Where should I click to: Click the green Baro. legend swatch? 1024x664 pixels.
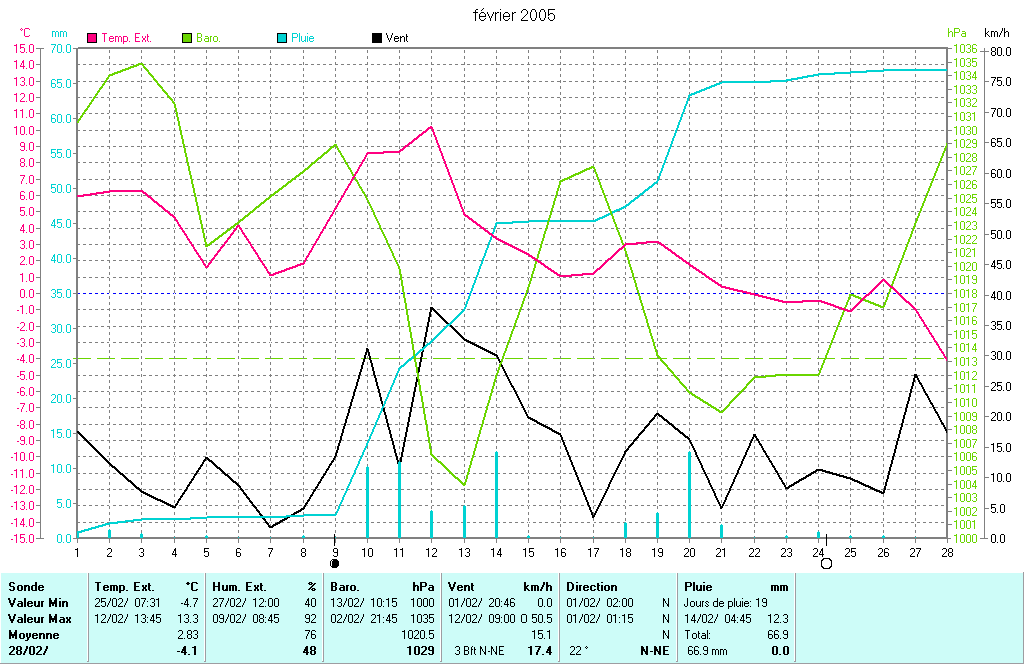[x=187, y=38]
